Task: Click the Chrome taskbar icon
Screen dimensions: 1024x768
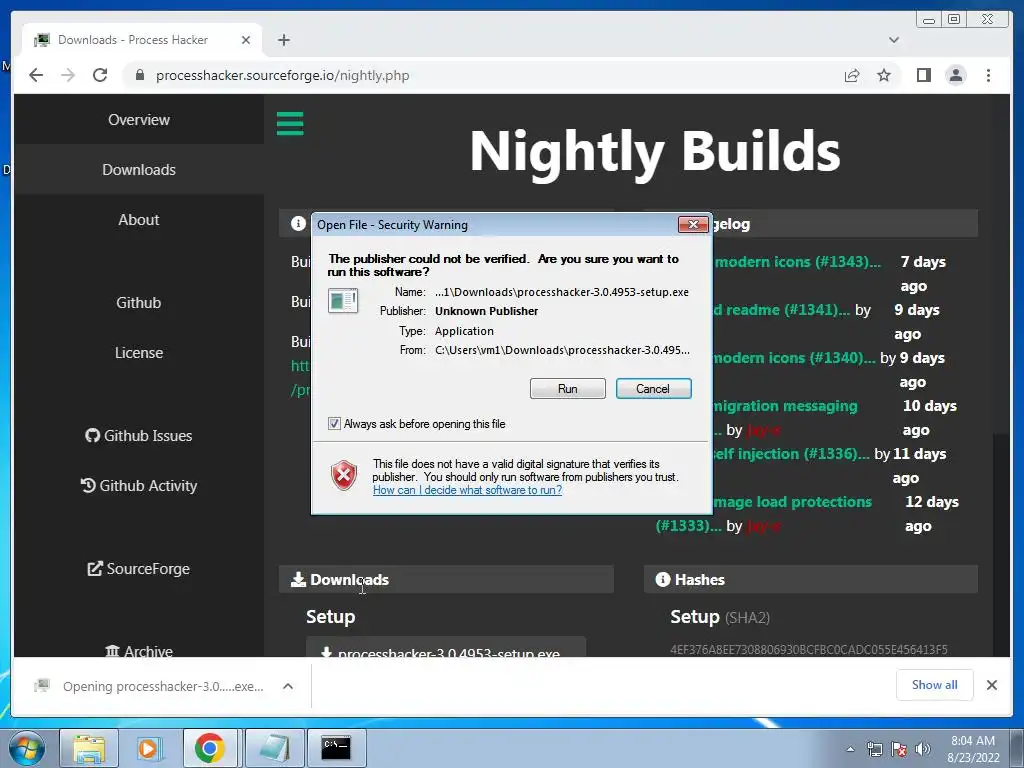Action: pyautogui.click(x=209, y=748)
